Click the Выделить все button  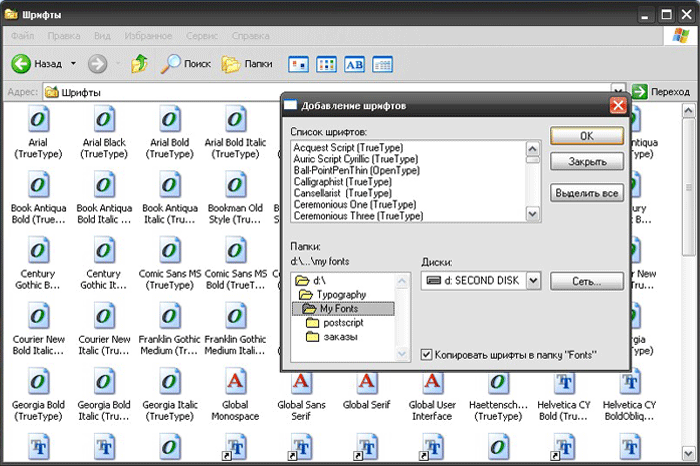(587, 193)
